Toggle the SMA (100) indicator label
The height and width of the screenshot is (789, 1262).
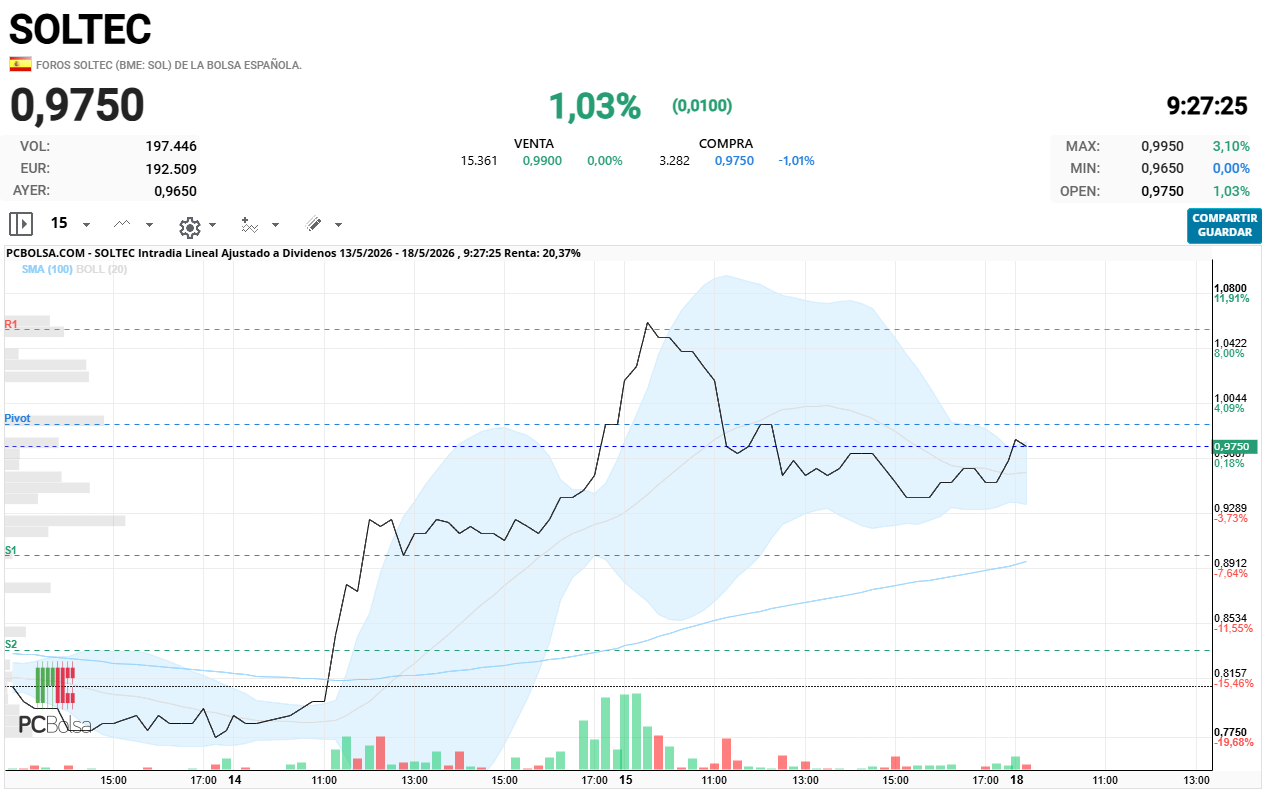[47, 269]
